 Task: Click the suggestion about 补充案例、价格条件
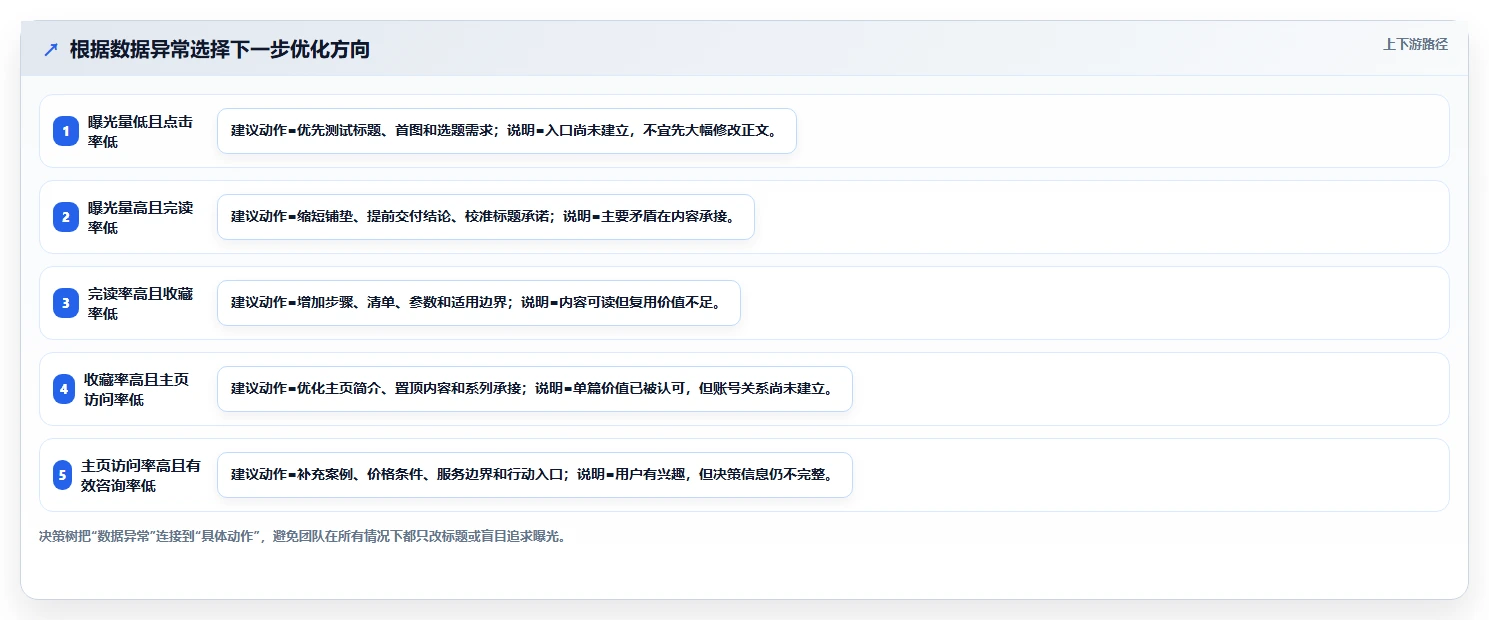(535, 475)
